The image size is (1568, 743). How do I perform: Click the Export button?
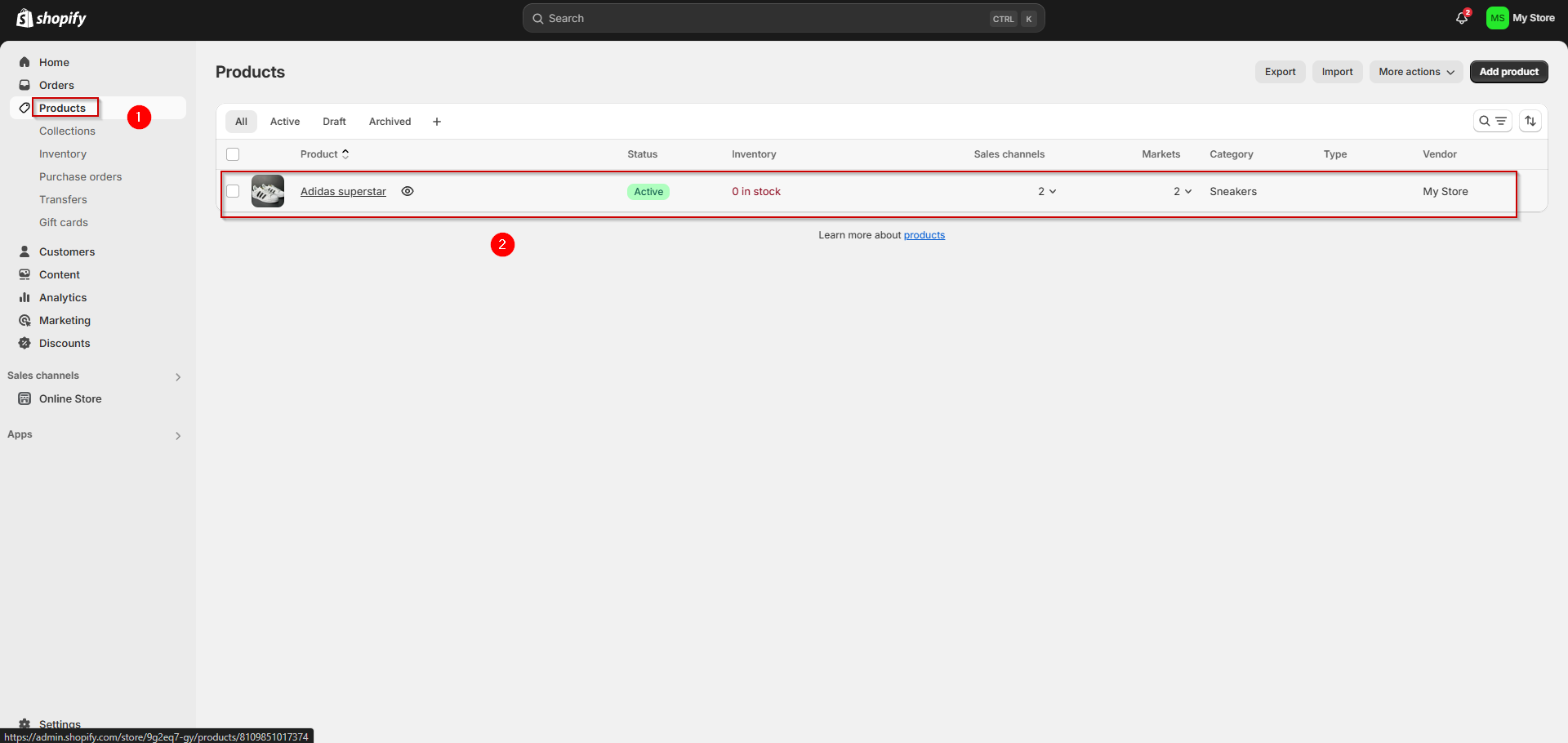[1280, 72]
